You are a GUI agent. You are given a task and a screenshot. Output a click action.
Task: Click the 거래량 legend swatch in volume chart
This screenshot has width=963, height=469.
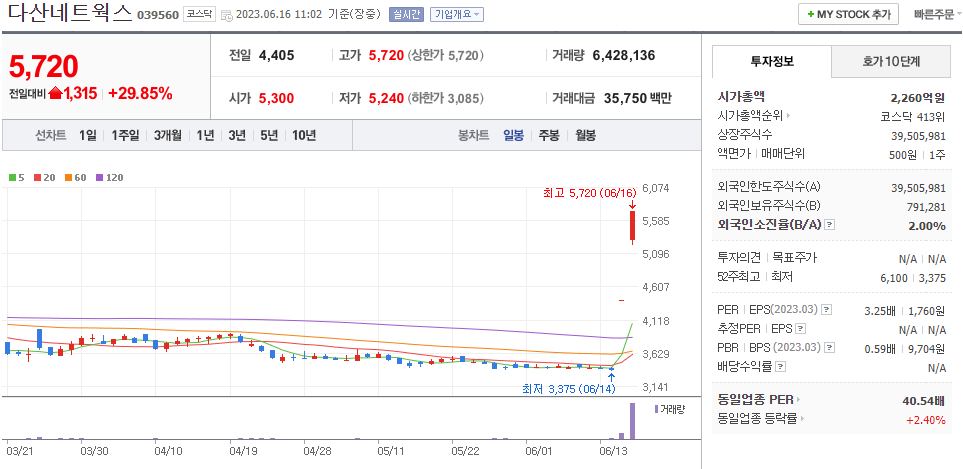(656, 409)
